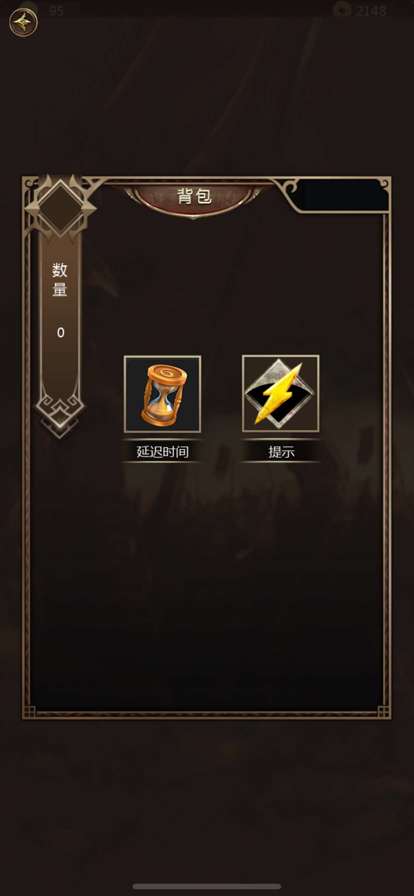Tap the 95 counter value
This screenshot has height=896, width=414.
pyautogui.click(x=56, y=10)
